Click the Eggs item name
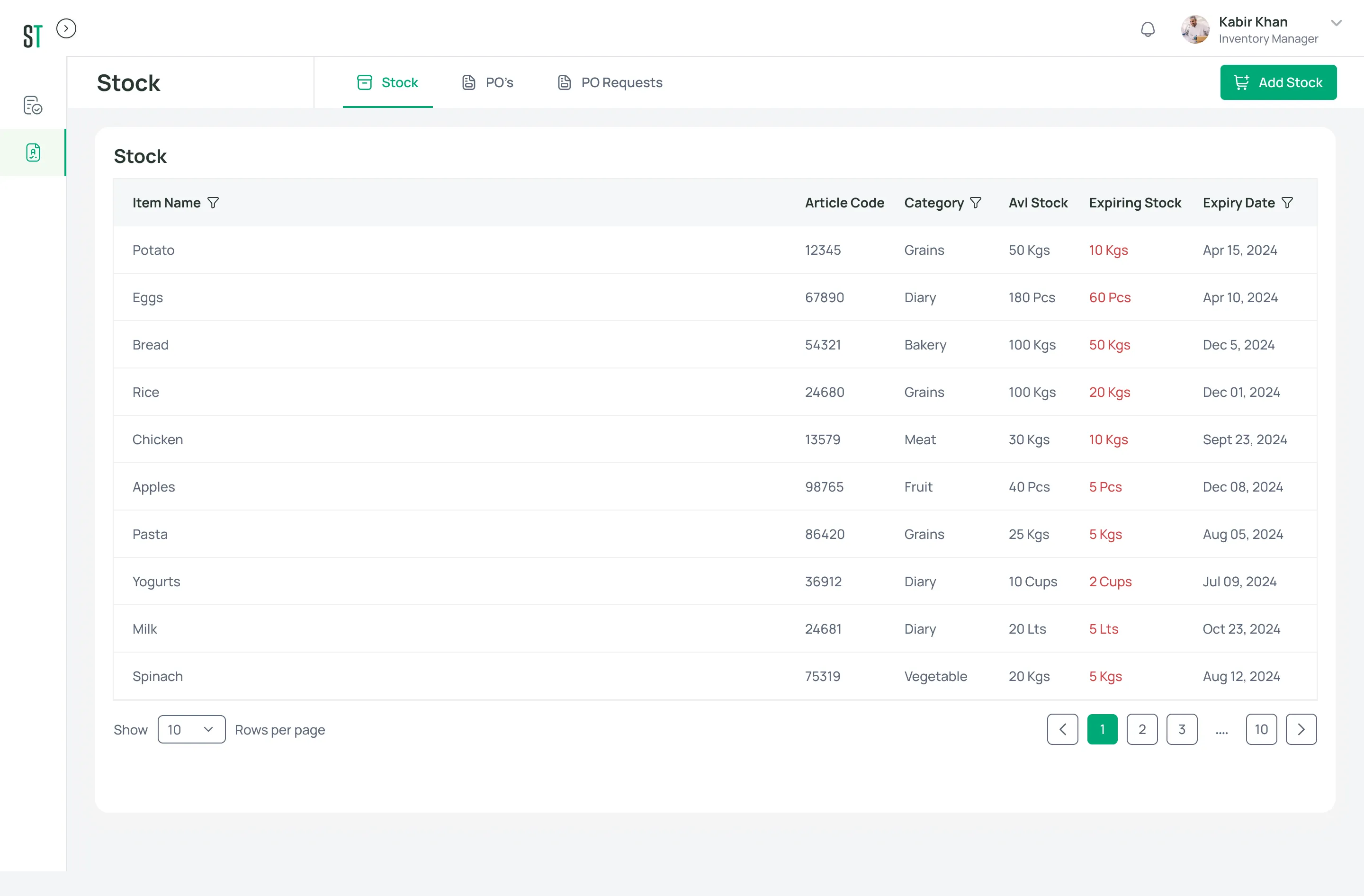Screen dimensions: 1364x896 click(147, 298)
